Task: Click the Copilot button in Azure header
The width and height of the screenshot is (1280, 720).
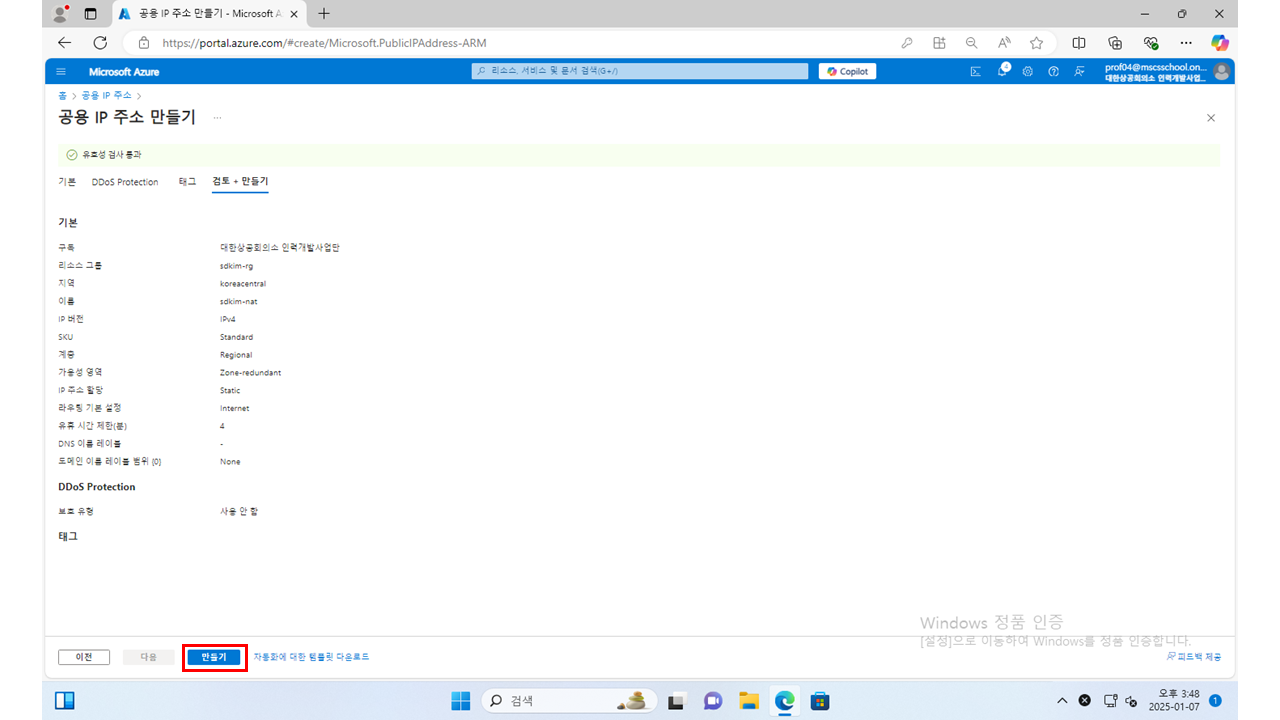Action: pyautogui.click(x=847, y=71)
